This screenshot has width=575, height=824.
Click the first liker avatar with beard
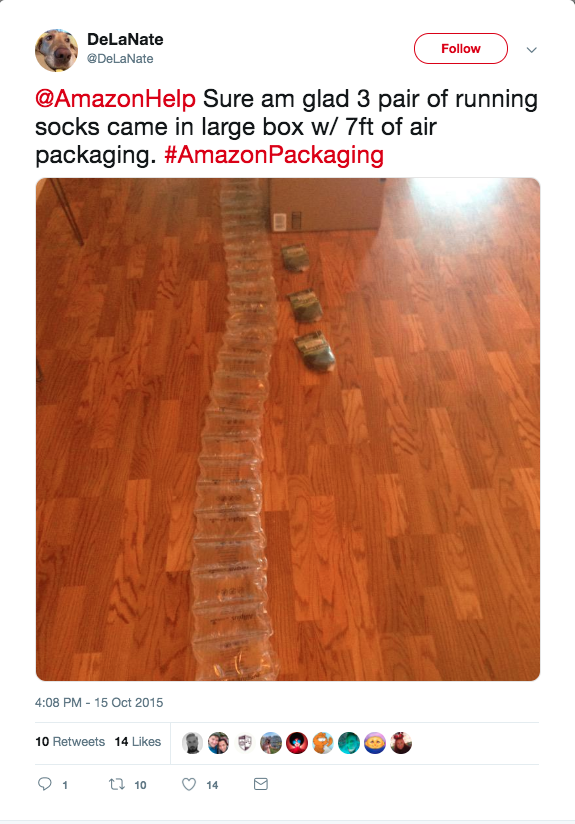pos(192,743)
